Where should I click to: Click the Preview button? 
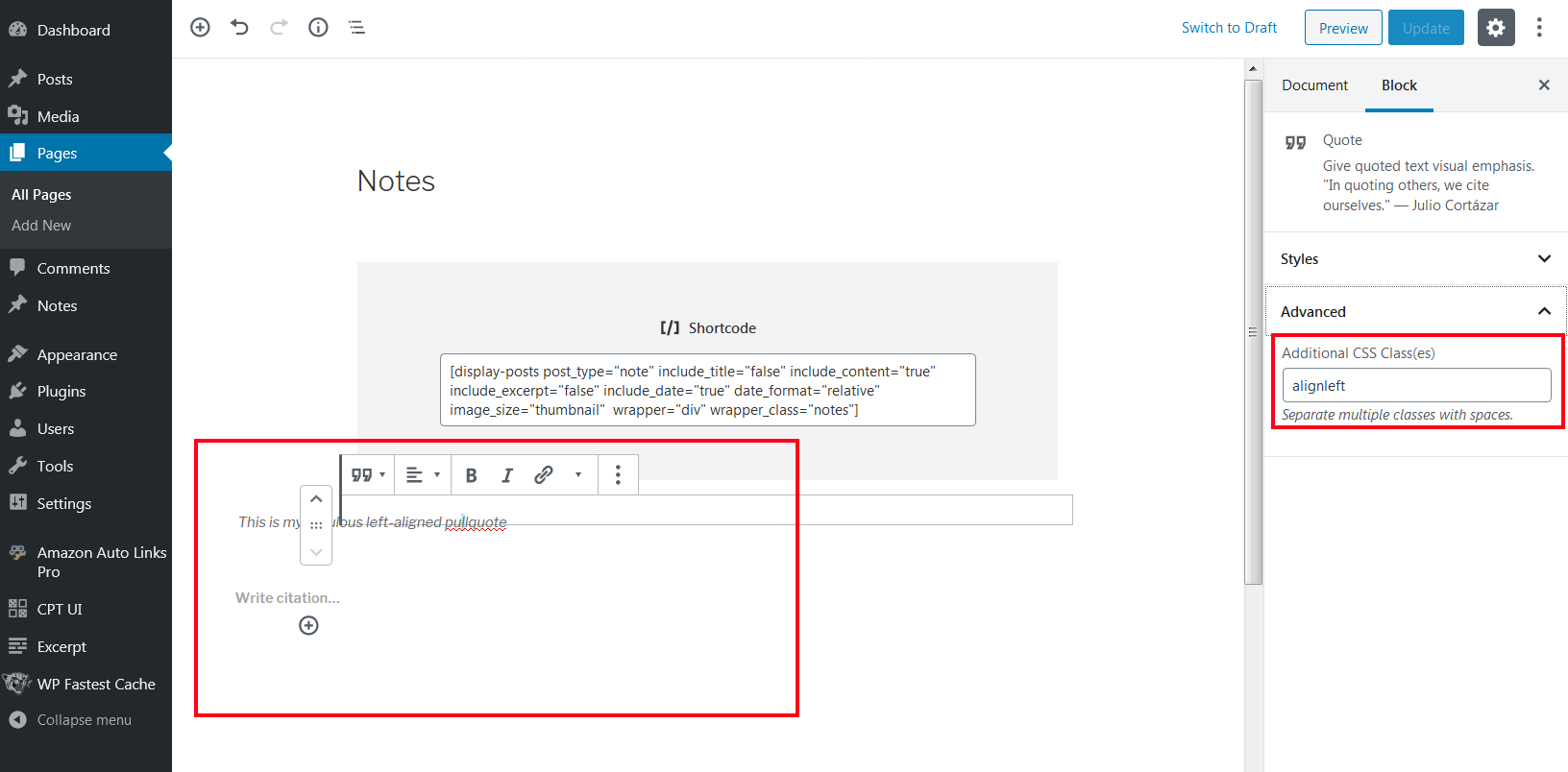1342,28
